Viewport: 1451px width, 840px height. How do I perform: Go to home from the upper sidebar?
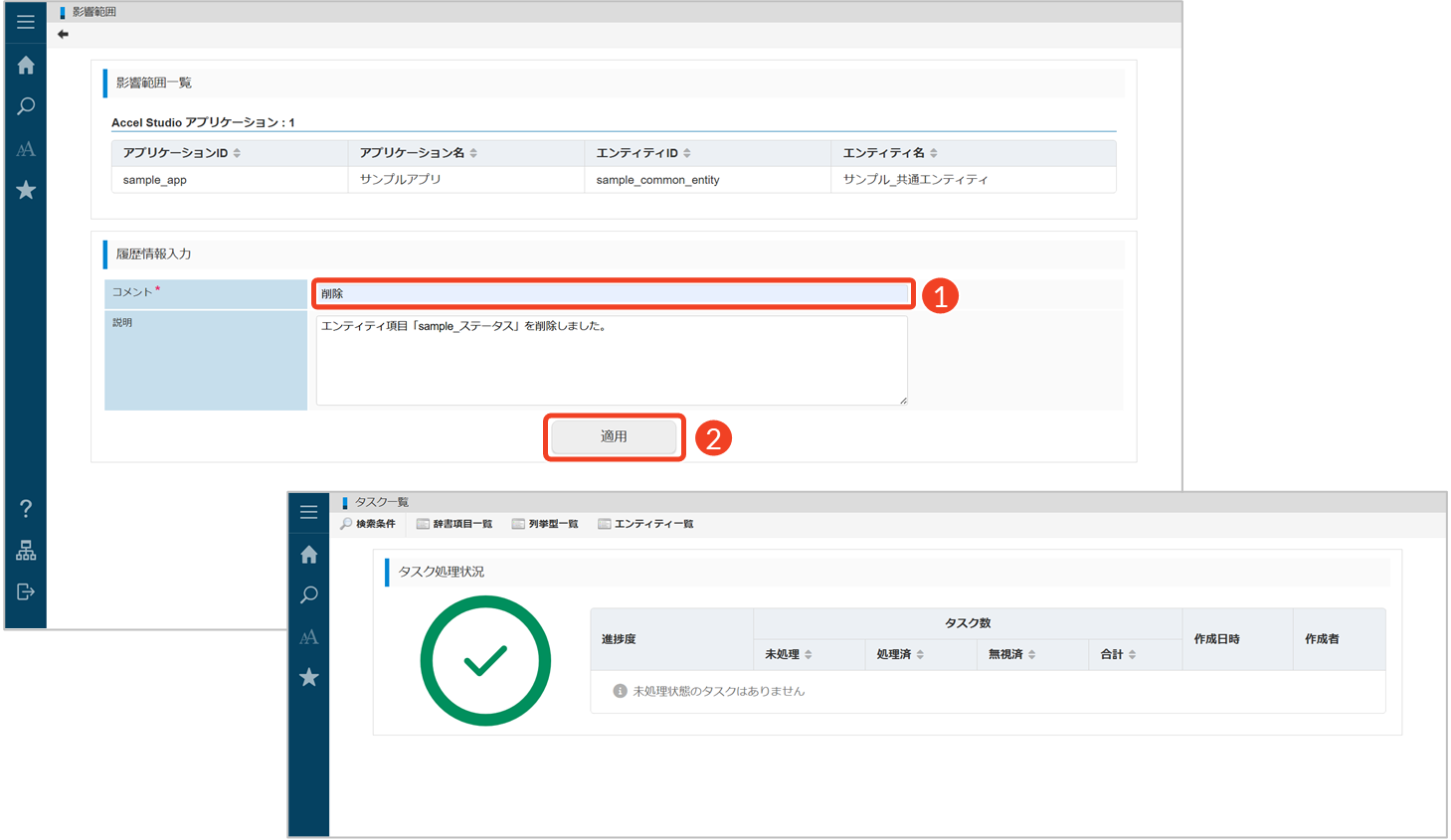point(26,66)
